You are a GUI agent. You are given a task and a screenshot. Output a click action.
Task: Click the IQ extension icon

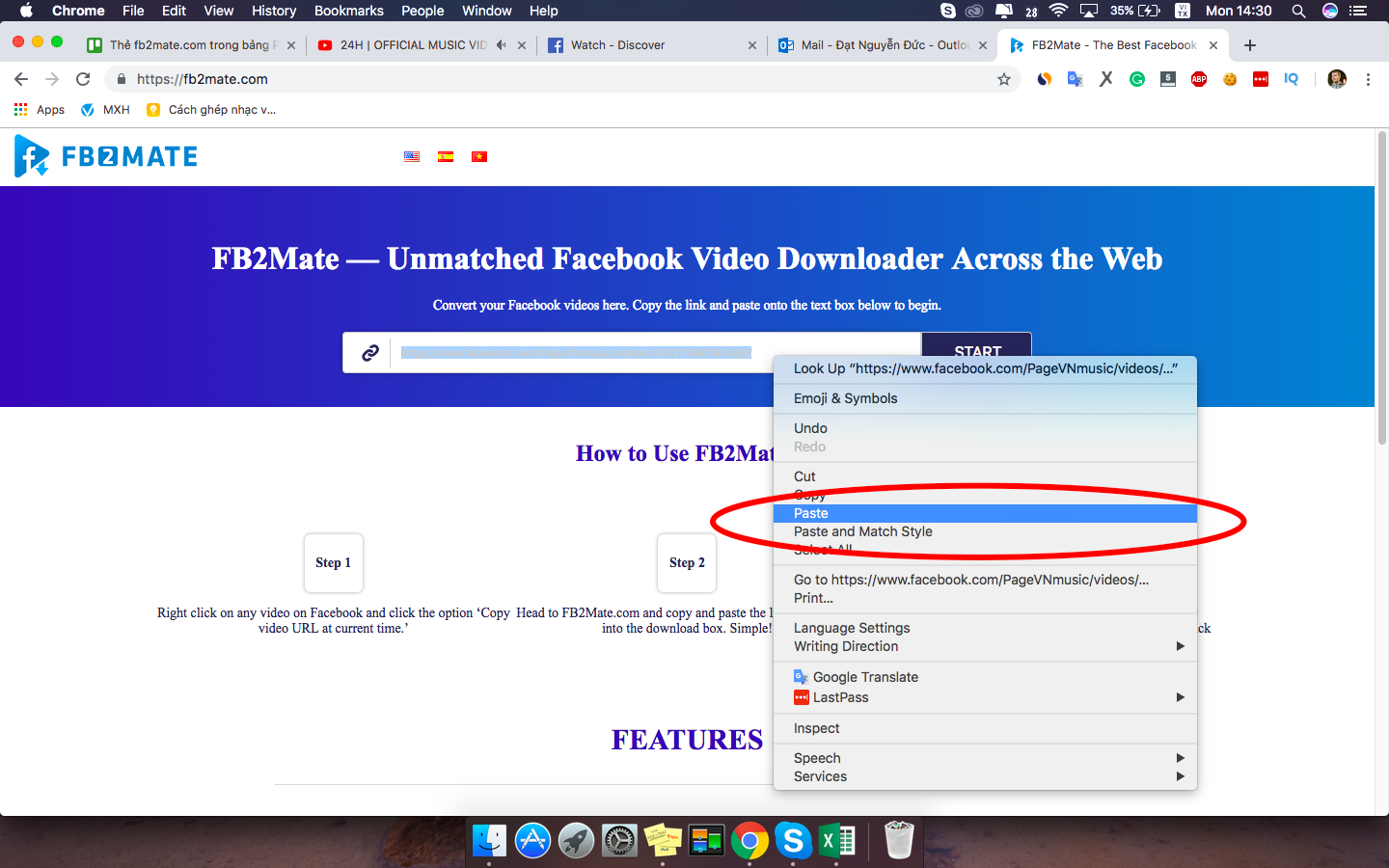click(1291, 79)
